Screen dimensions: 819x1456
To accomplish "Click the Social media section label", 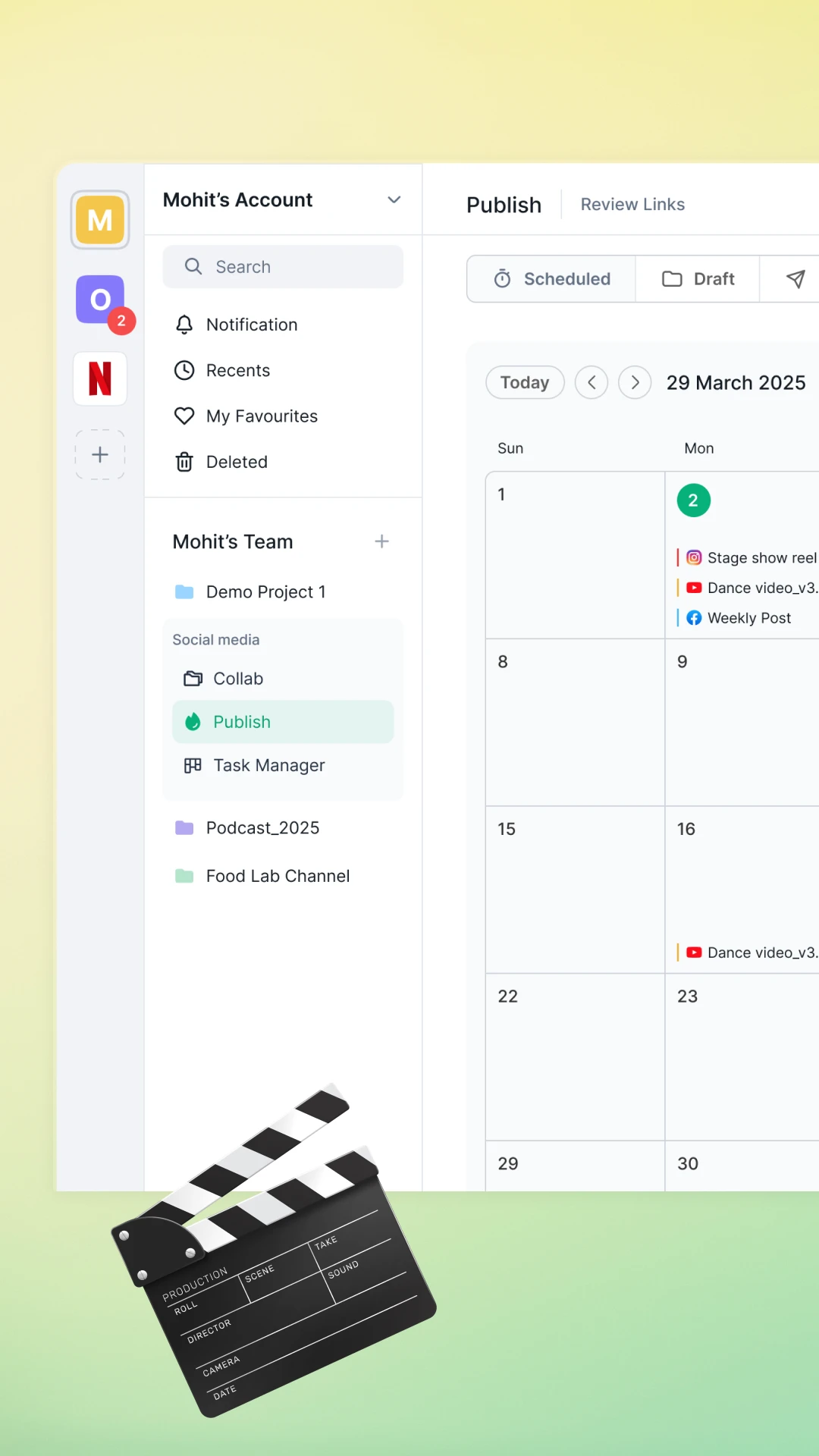I will (x=216, y=639).
